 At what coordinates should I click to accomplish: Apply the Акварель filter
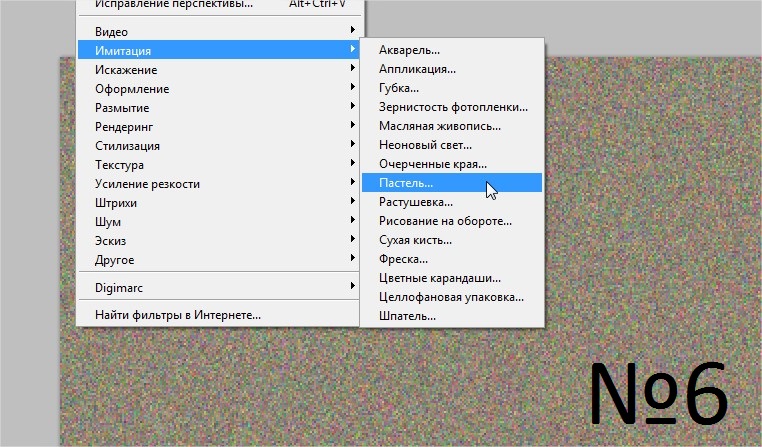pyautogui.click(x=452, y=50)
